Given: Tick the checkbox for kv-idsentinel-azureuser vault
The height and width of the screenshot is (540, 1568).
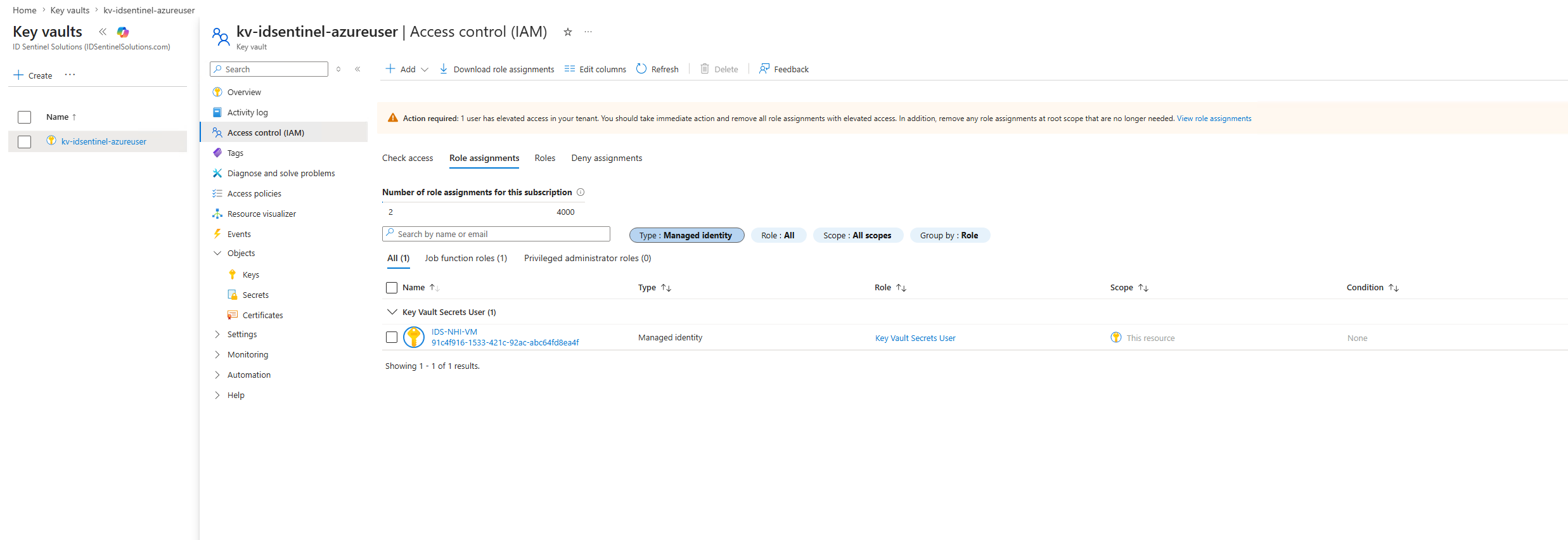Looking at the screenshot, I should (x=25, y=141).
